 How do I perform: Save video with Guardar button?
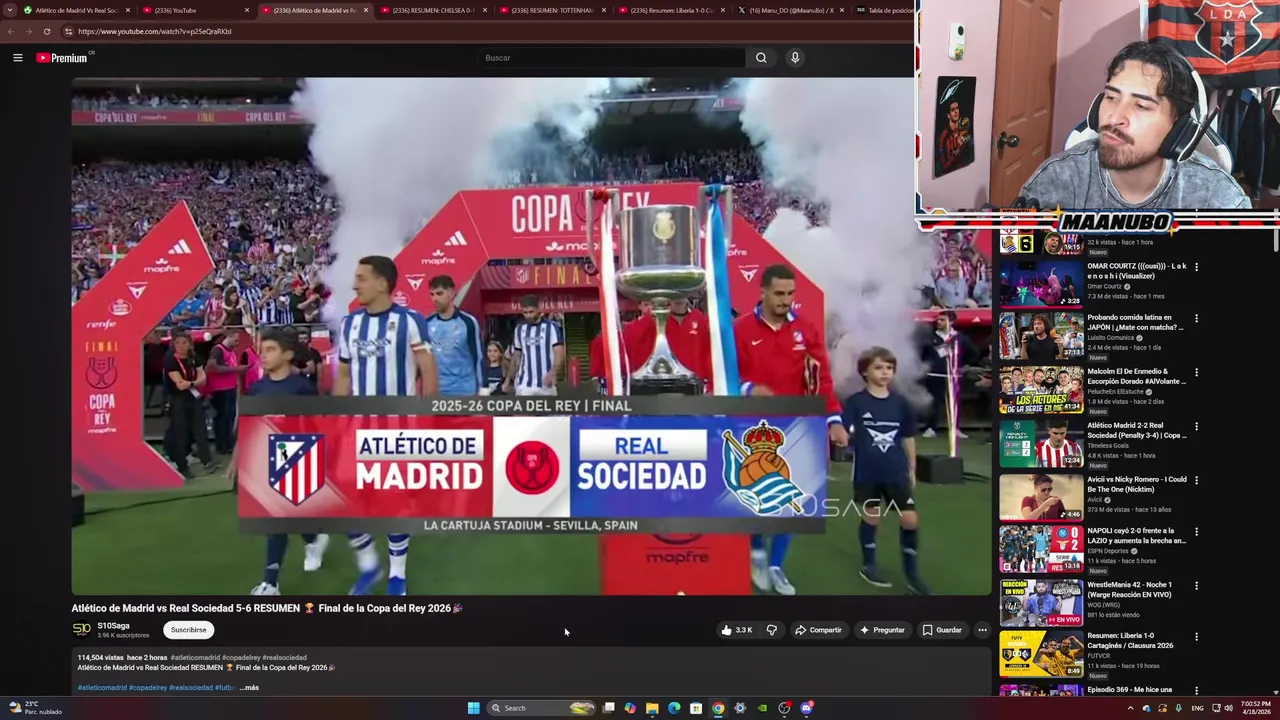(942, 630)
